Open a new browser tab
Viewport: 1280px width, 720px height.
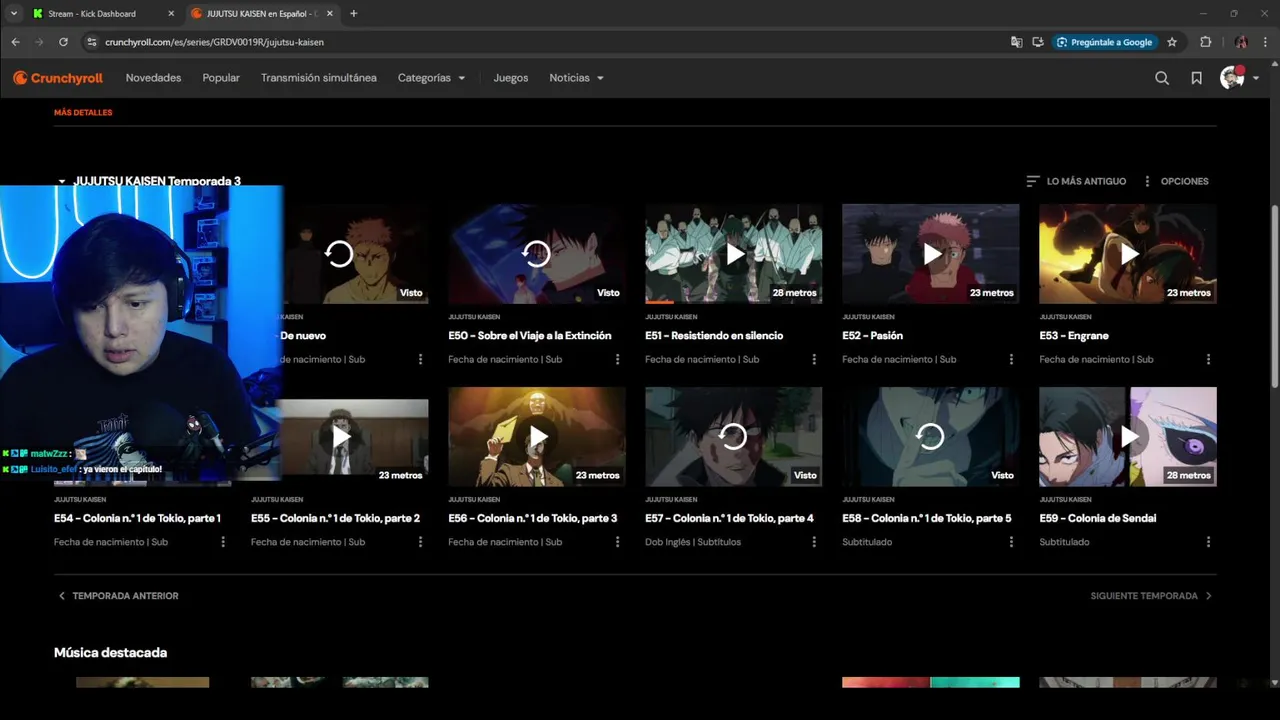353,14
